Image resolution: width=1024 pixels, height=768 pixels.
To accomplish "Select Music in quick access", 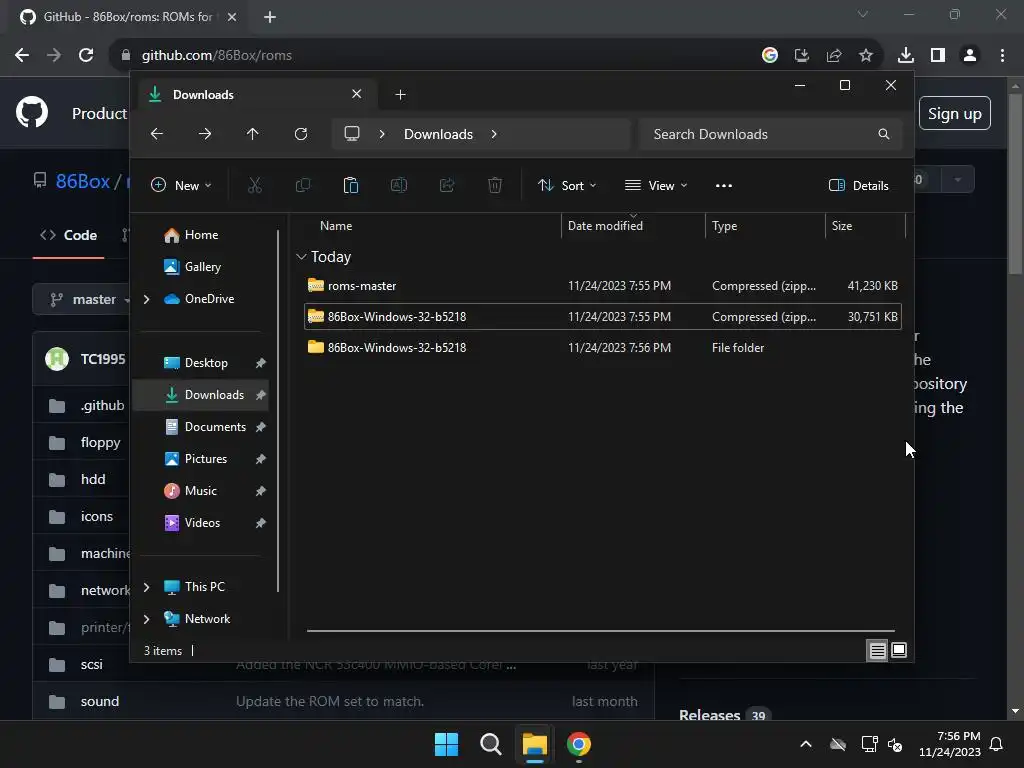I will tap(201, 490).
